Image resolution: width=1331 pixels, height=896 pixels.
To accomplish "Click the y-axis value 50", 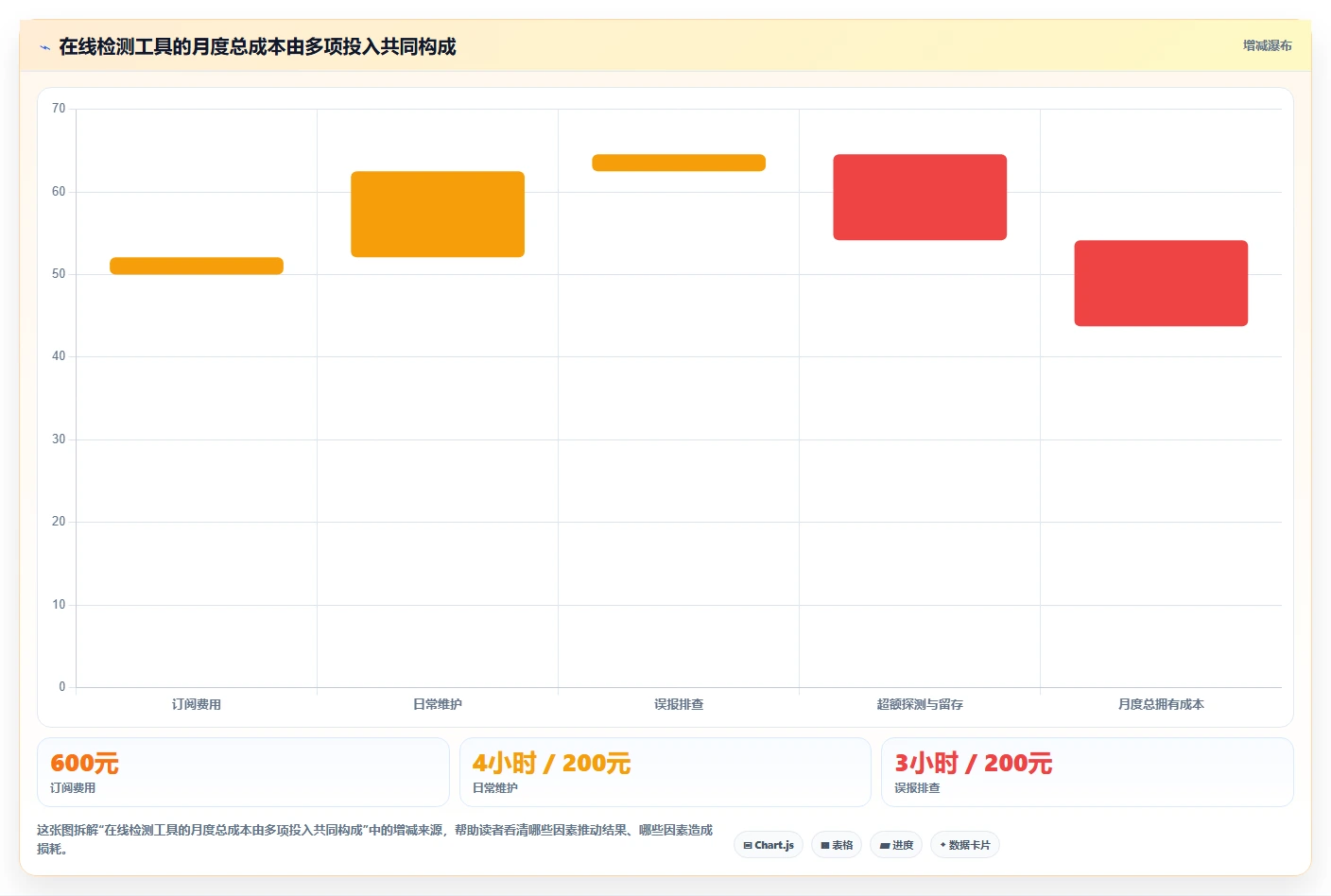I will coord(59,274).
